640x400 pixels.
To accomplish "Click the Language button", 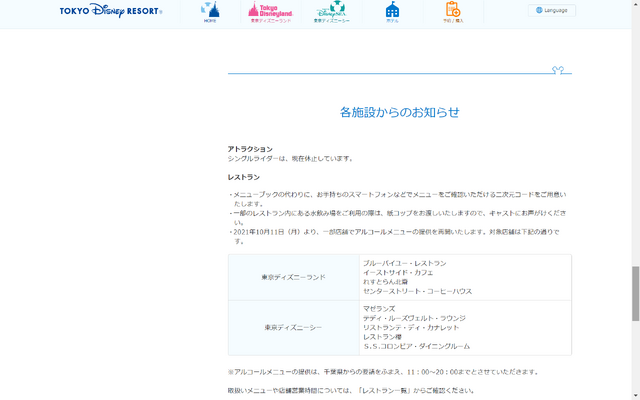I will [552, 10].
